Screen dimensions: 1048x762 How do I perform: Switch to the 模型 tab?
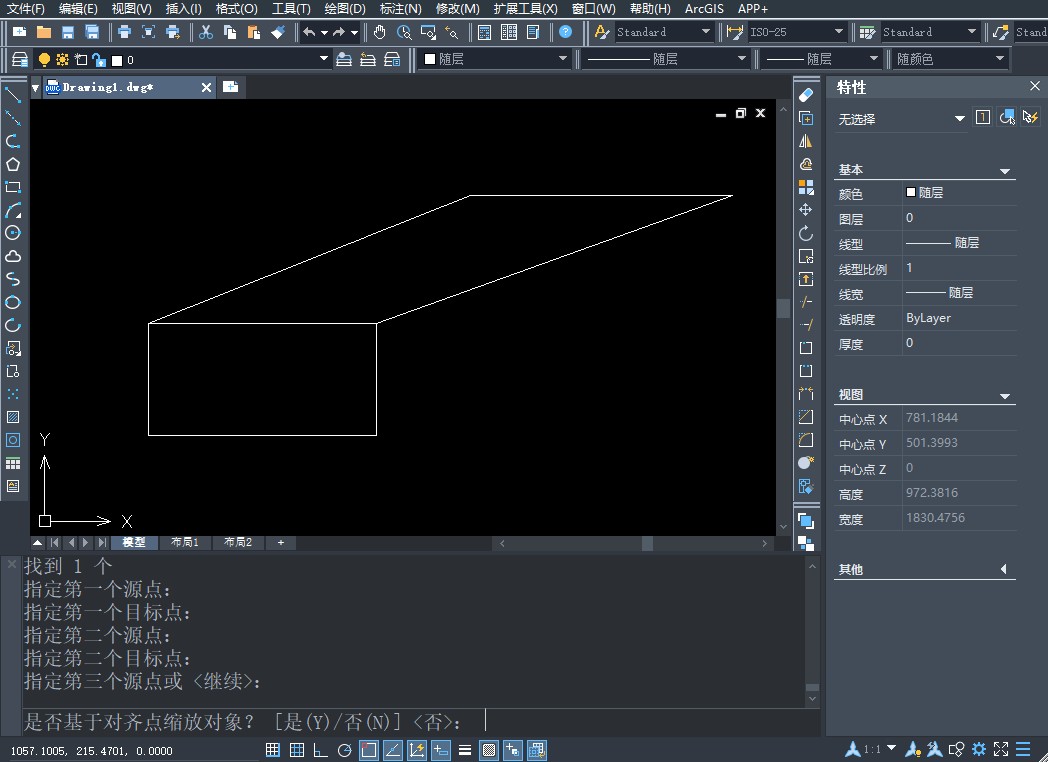[134, 542]
